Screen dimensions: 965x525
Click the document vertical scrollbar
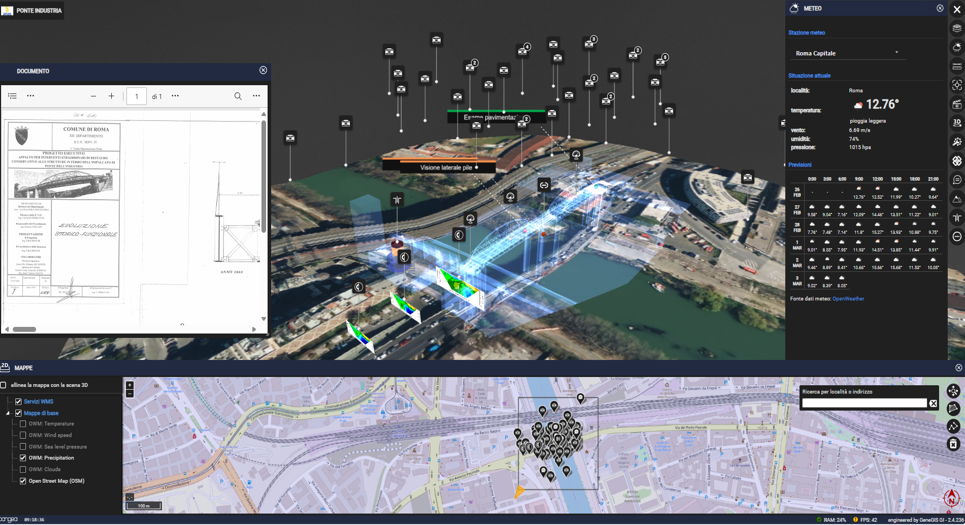[264, 180]
